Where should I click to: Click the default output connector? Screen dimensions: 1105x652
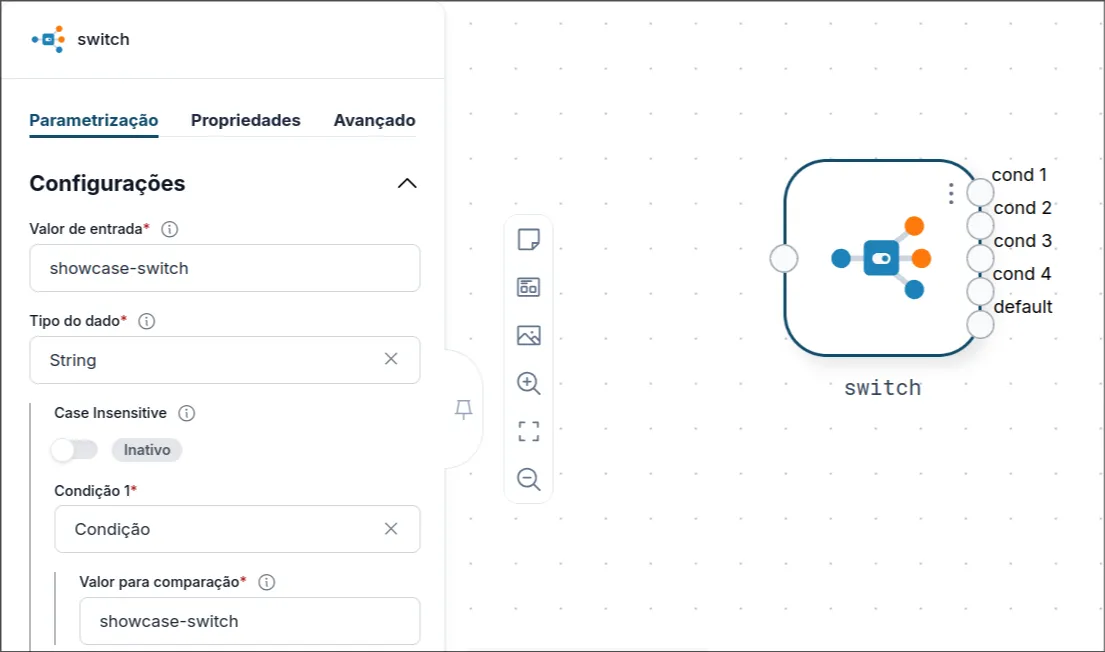(980, 324)
